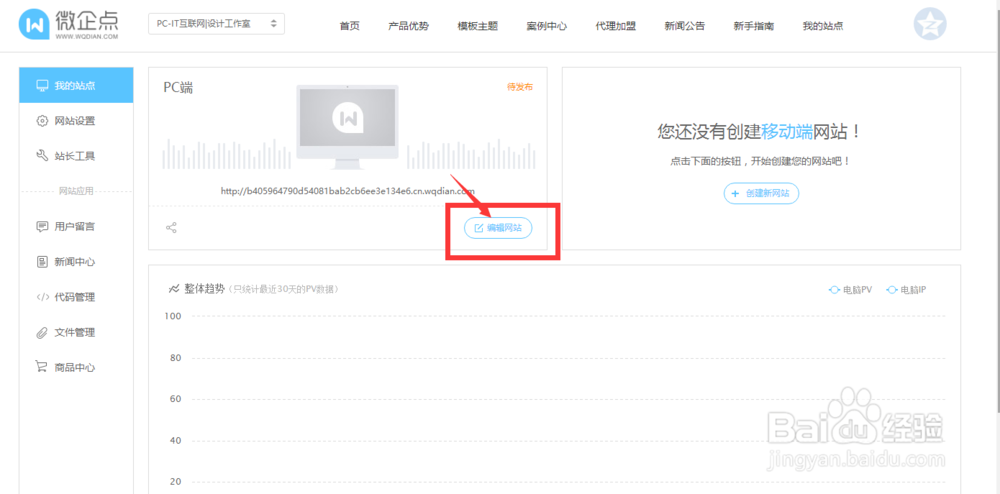Open 文件管理 in the sidebar

pos(77,332)
